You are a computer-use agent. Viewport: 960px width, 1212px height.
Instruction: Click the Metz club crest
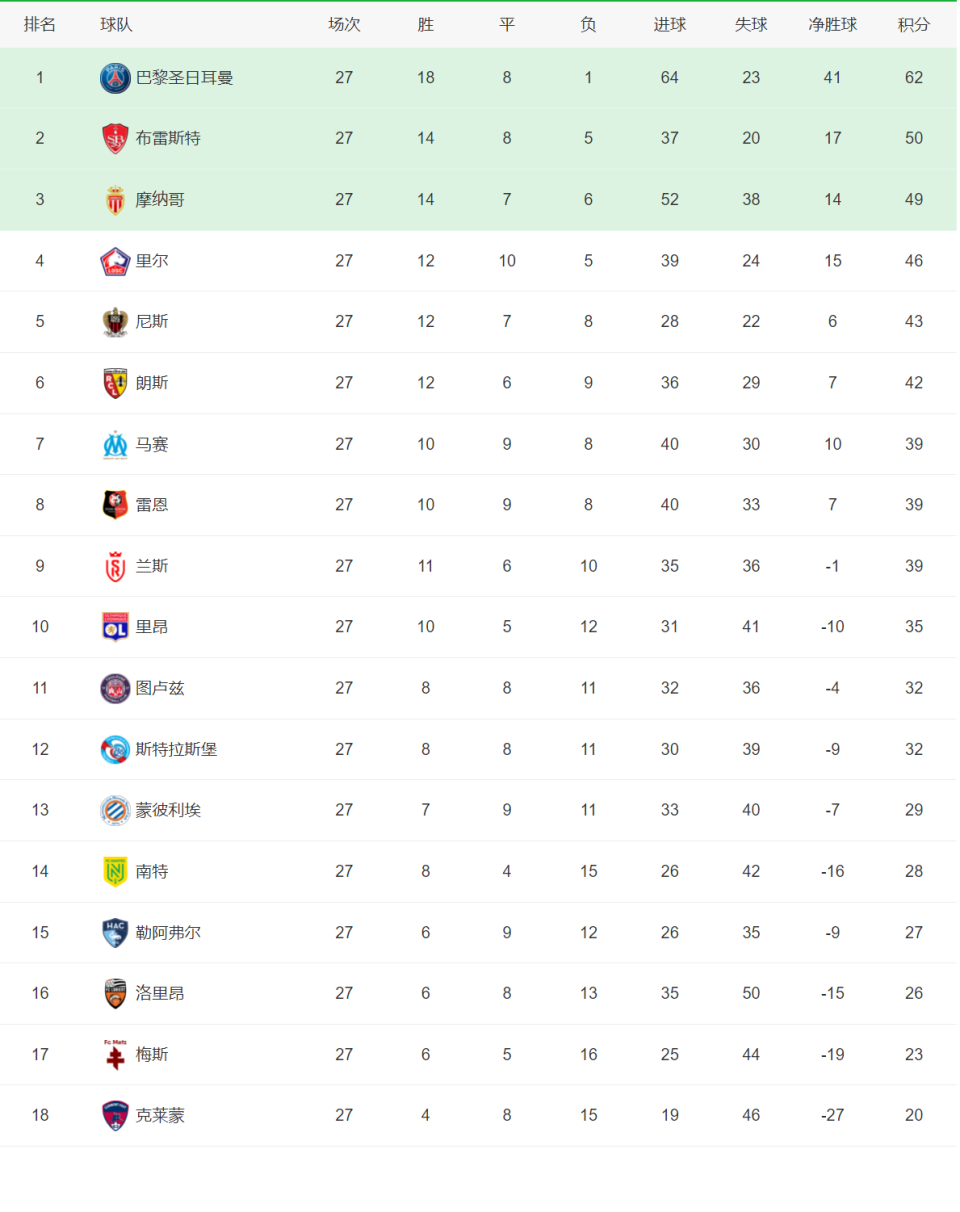[x=115, y=1054]
